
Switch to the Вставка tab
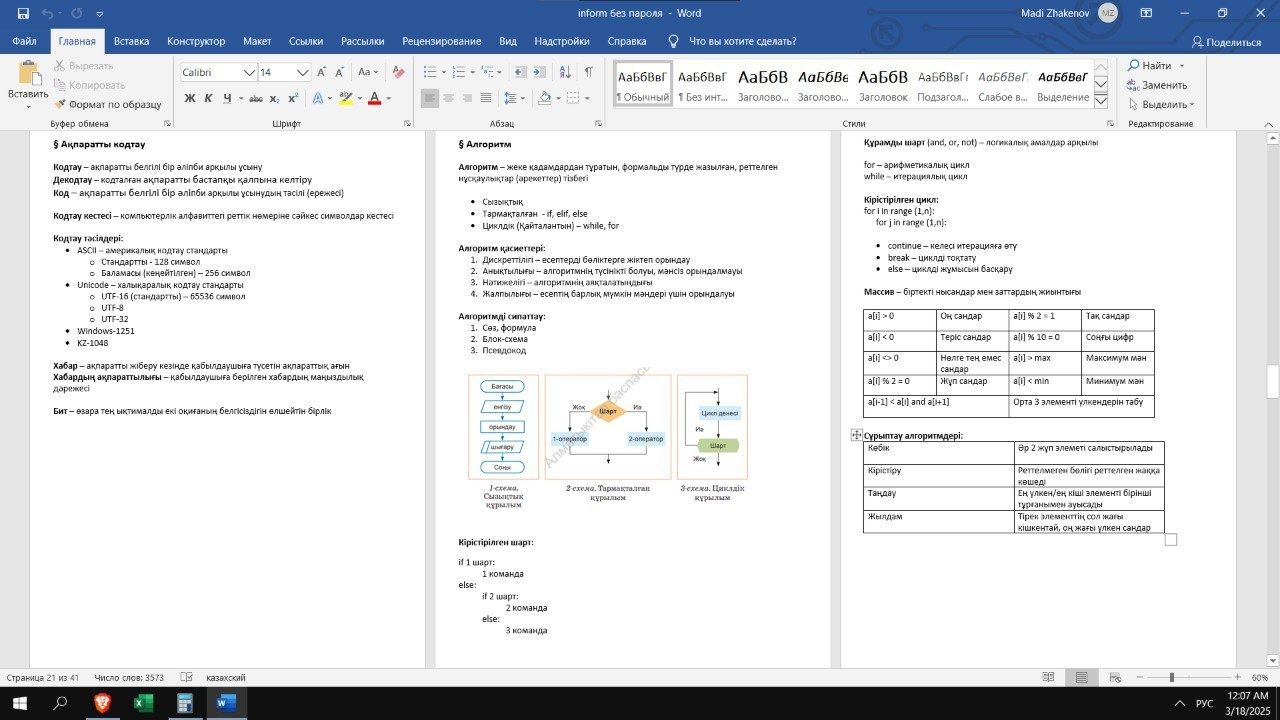131,41
